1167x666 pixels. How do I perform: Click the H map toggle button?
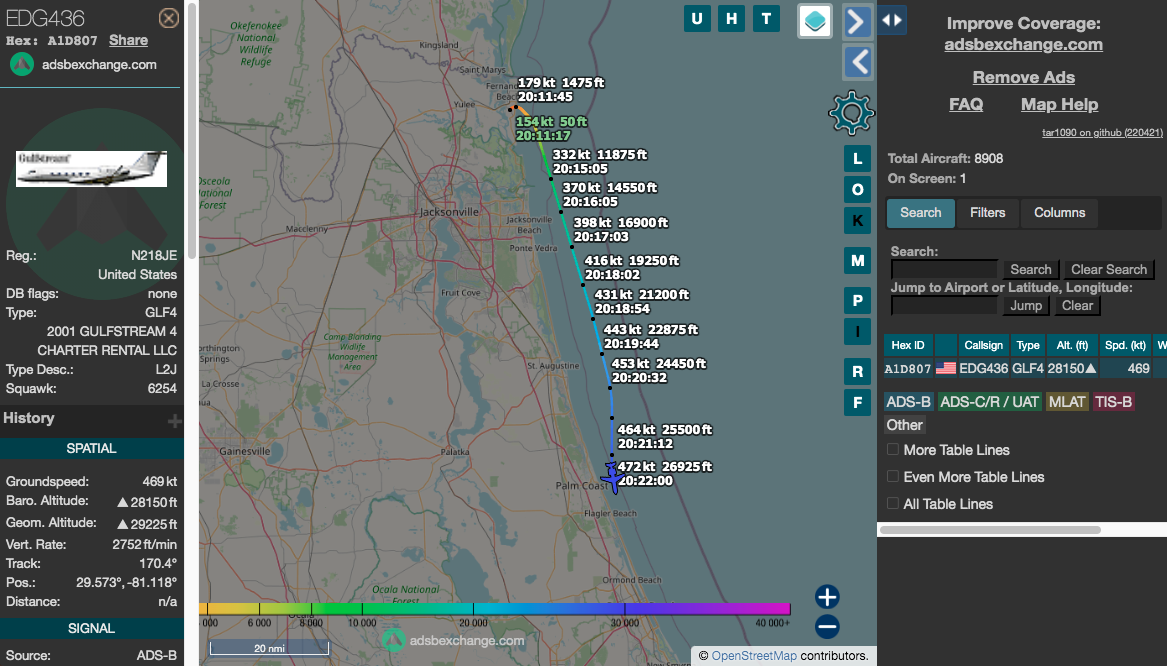(732, 19)
